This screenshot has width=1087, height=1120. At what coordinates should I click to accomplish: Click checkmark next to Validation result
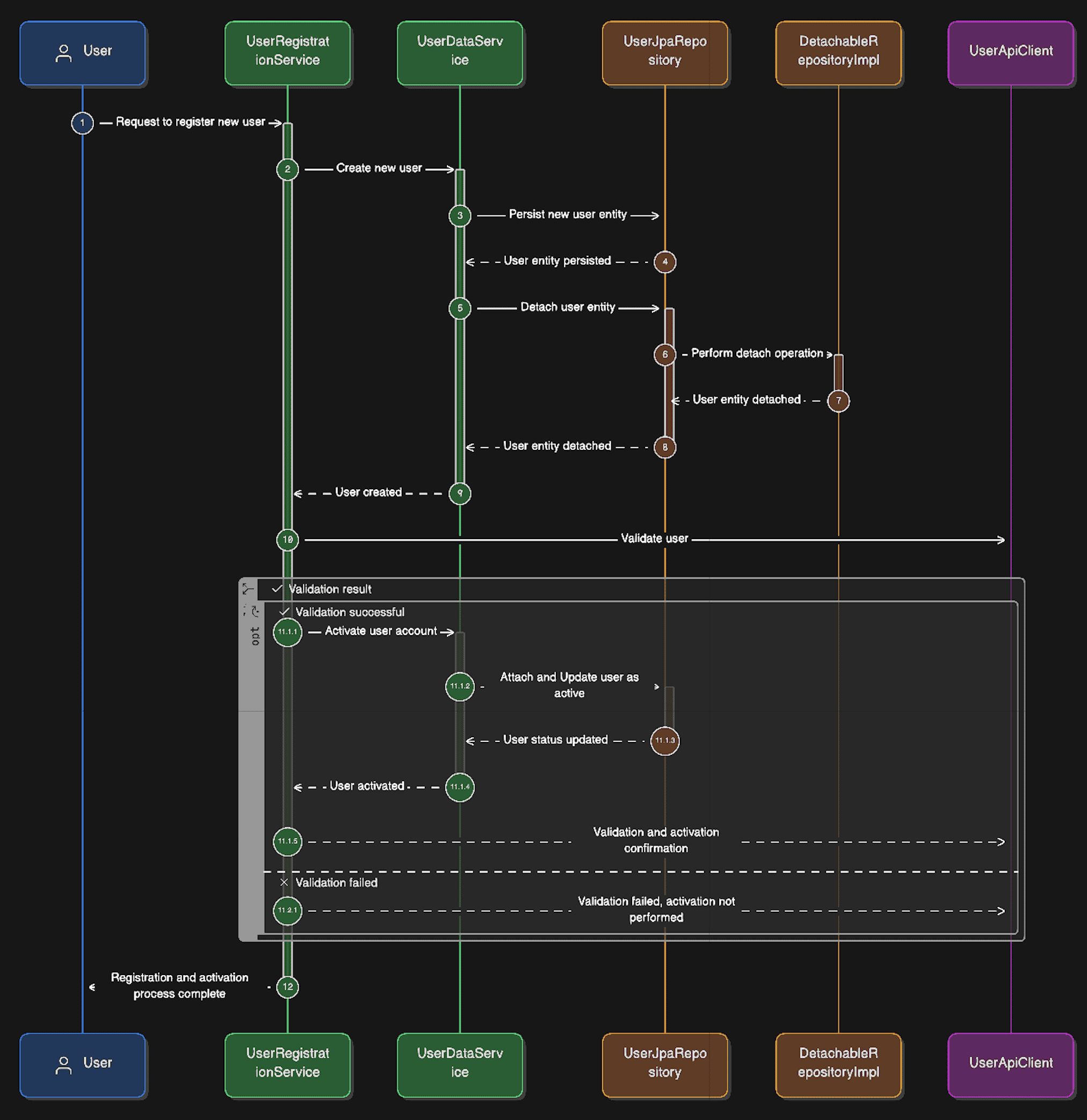[x=277, y=588]
